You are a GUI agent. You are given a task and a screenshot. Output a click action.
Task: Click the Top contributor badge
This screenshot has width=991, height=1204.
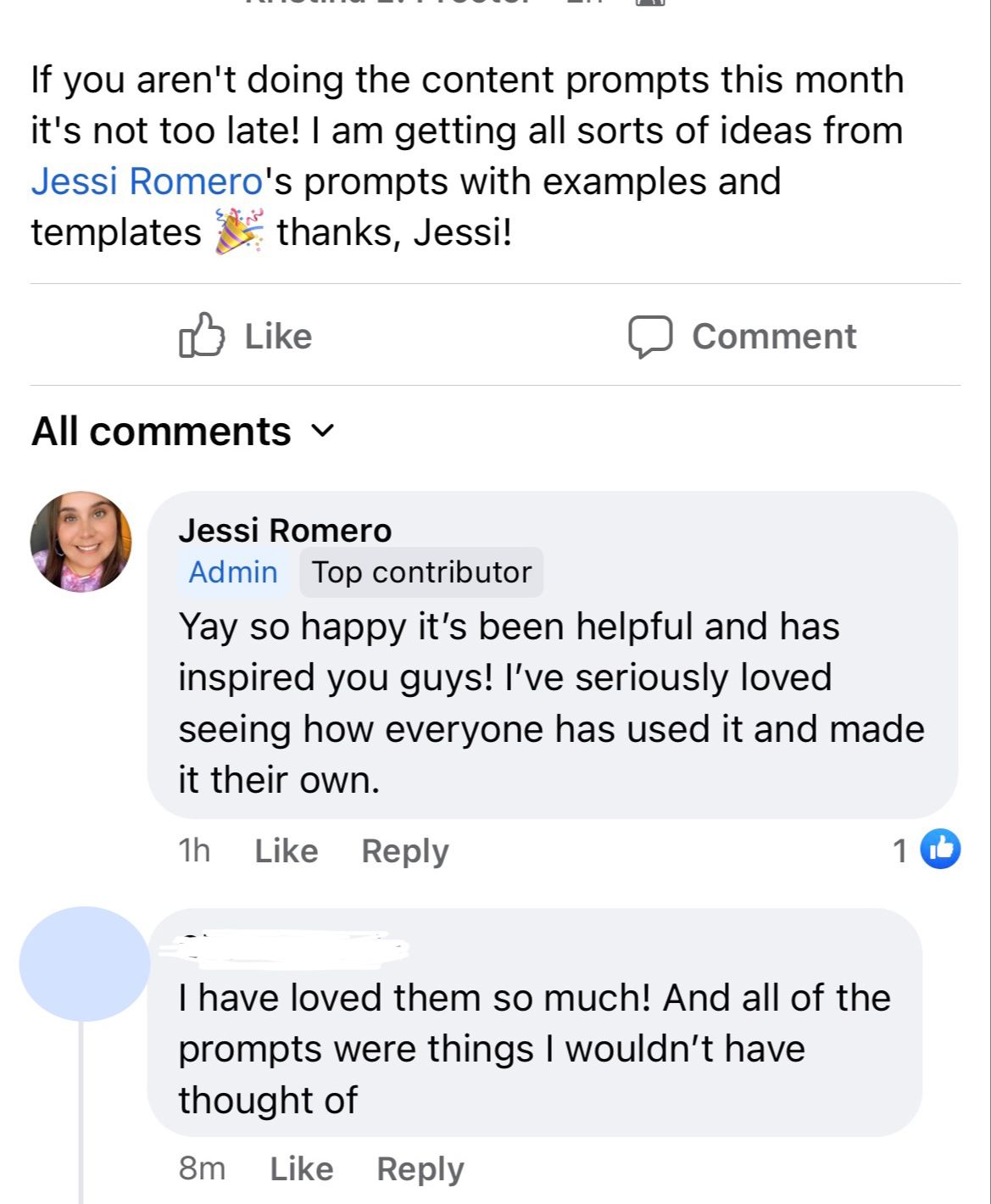tap(421, 572)
